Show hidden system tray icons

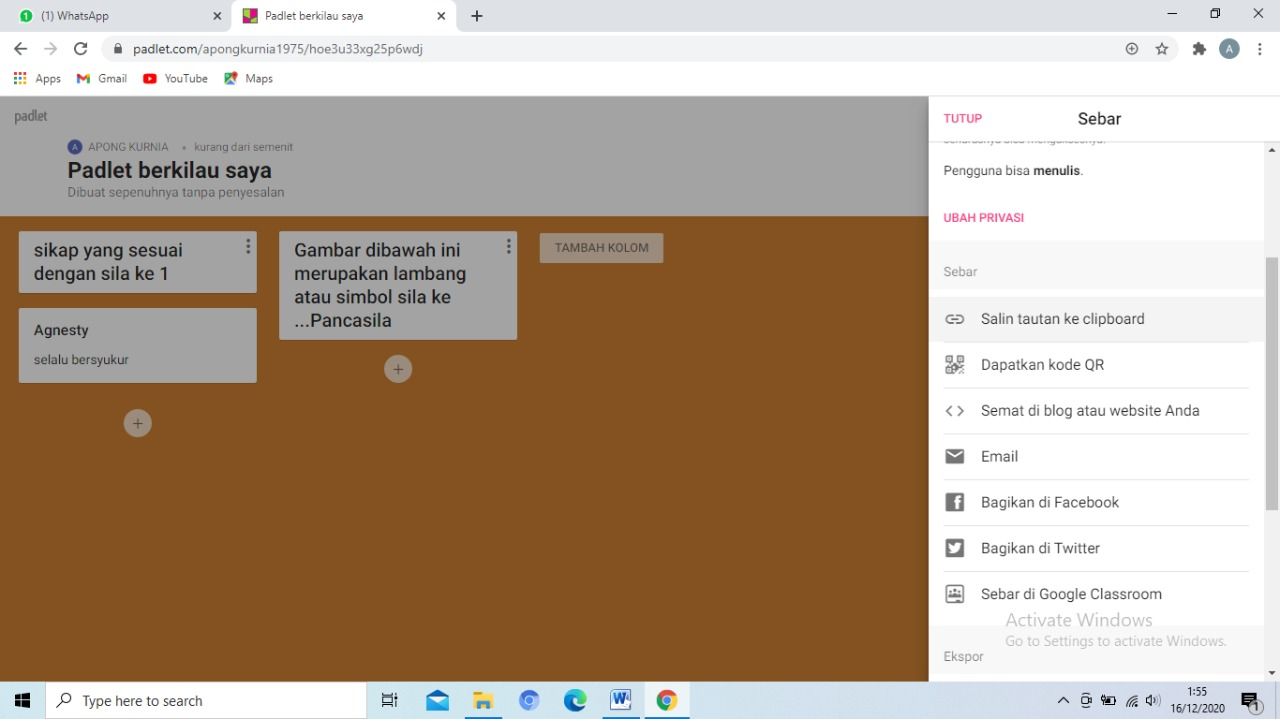[1063, 701]
